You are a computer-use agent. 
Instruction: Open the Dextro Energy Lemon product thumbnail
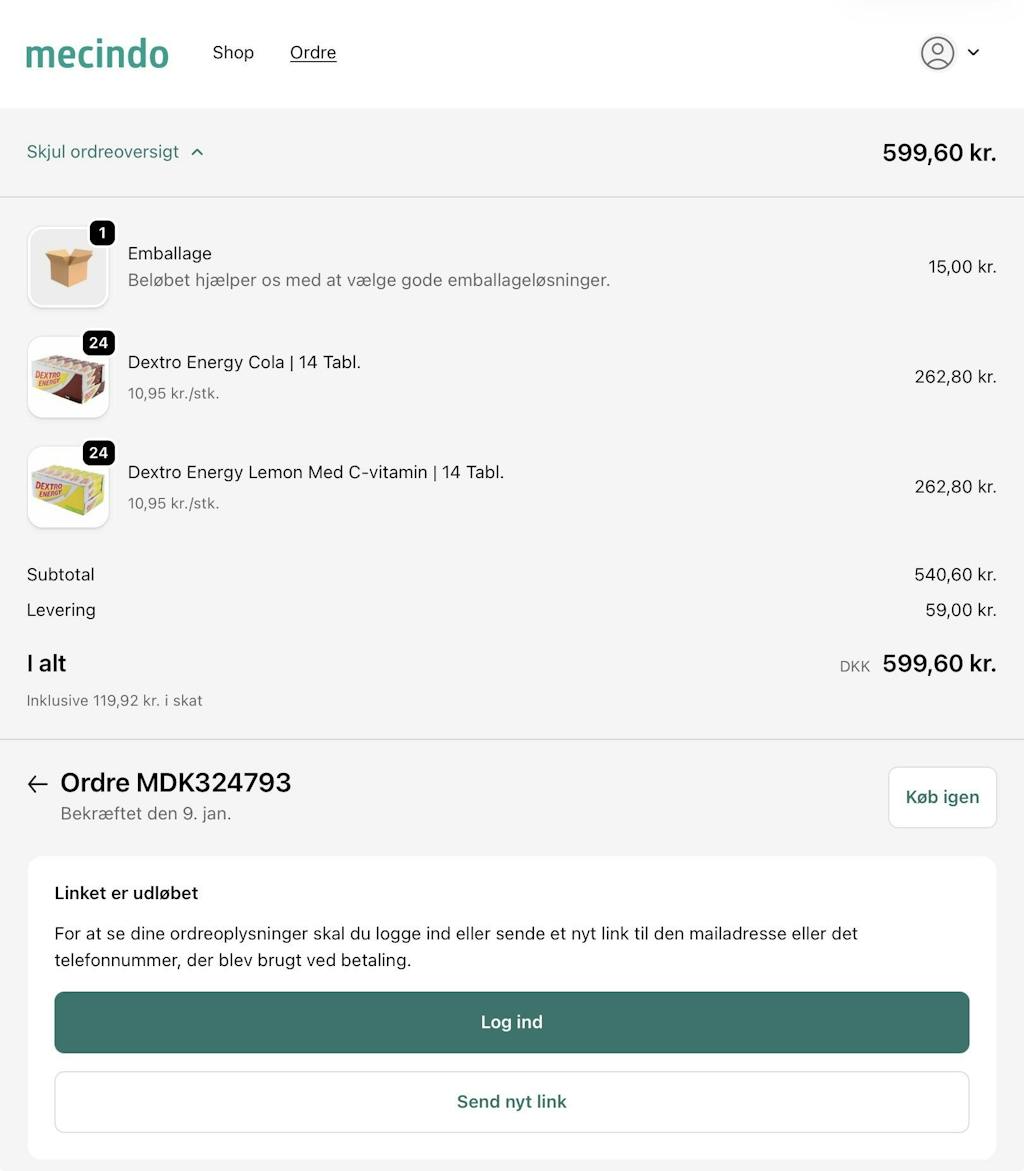tap(68, 490)
